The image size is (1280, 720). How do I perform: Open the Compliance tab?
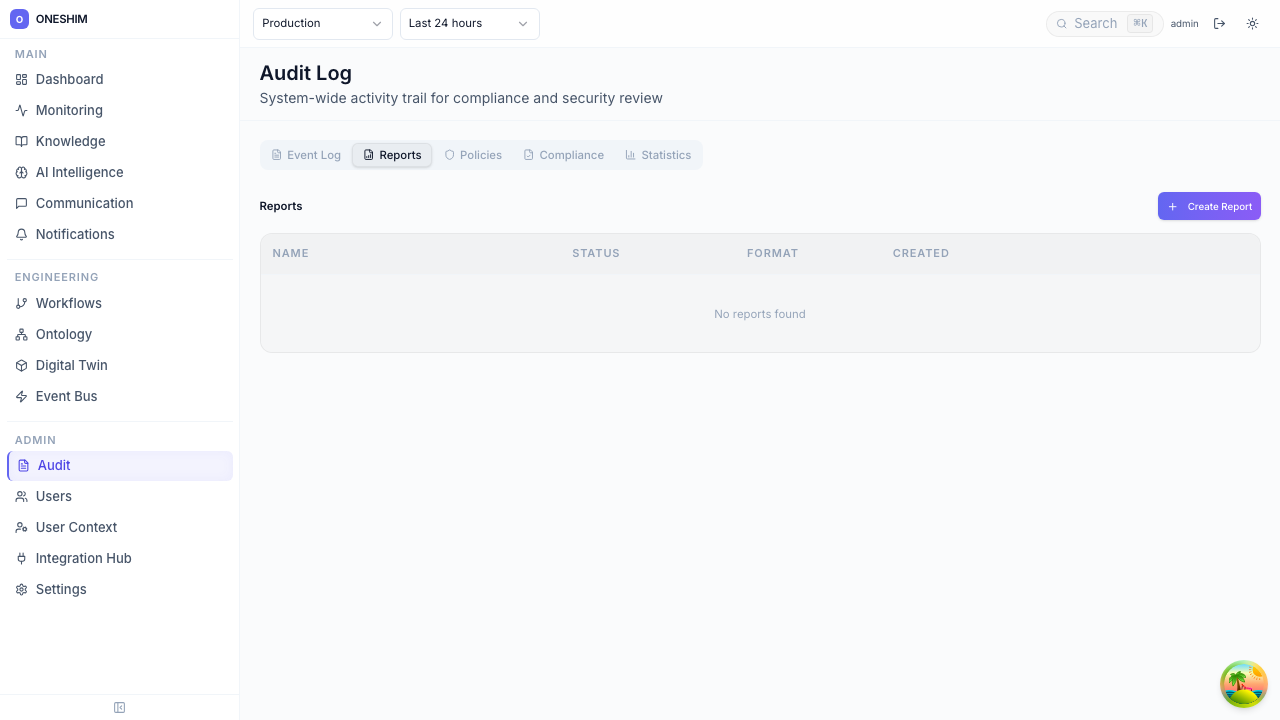point(563,155)
